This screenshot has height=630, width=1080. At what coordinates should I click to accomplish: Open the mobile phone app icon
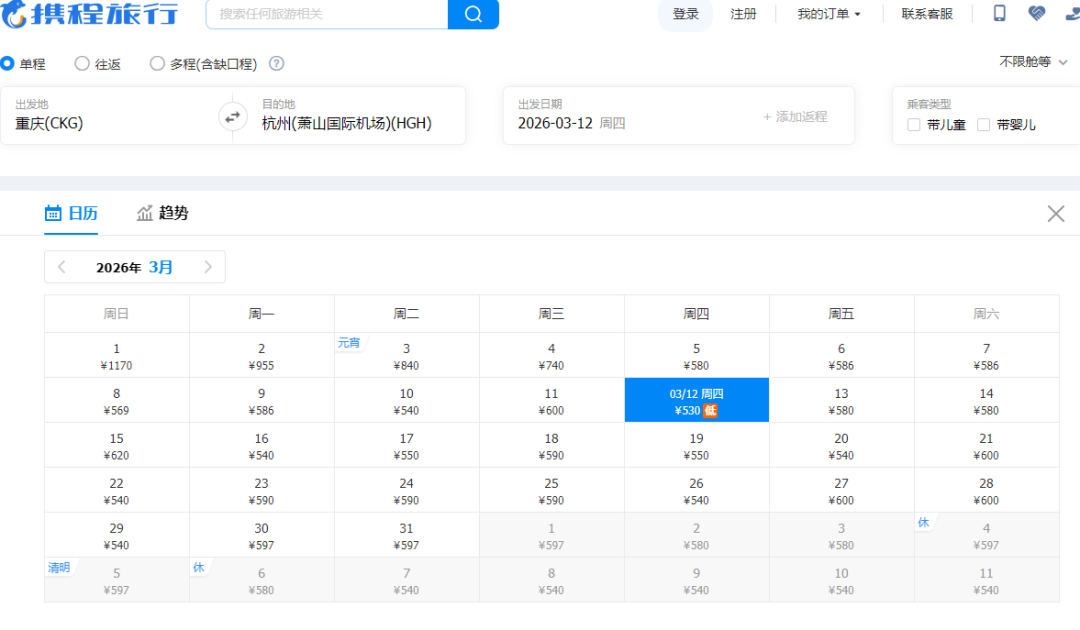coord(999,13)
